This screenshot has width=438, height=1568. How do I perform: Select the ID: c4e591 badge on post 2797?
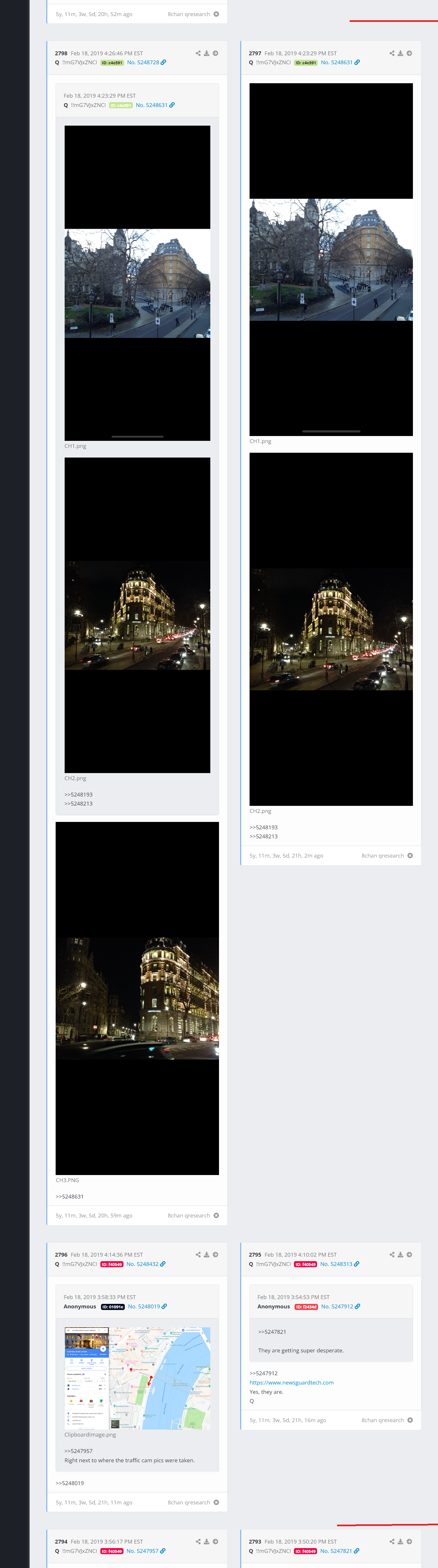pyautogui.click(x=306, y=63)
